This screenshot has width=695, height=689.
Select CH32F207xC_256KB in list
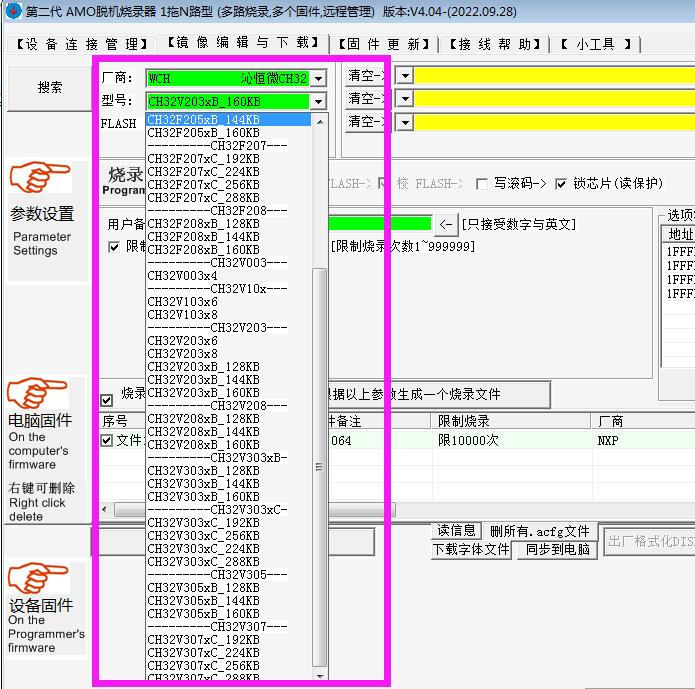tap(229, 184)
